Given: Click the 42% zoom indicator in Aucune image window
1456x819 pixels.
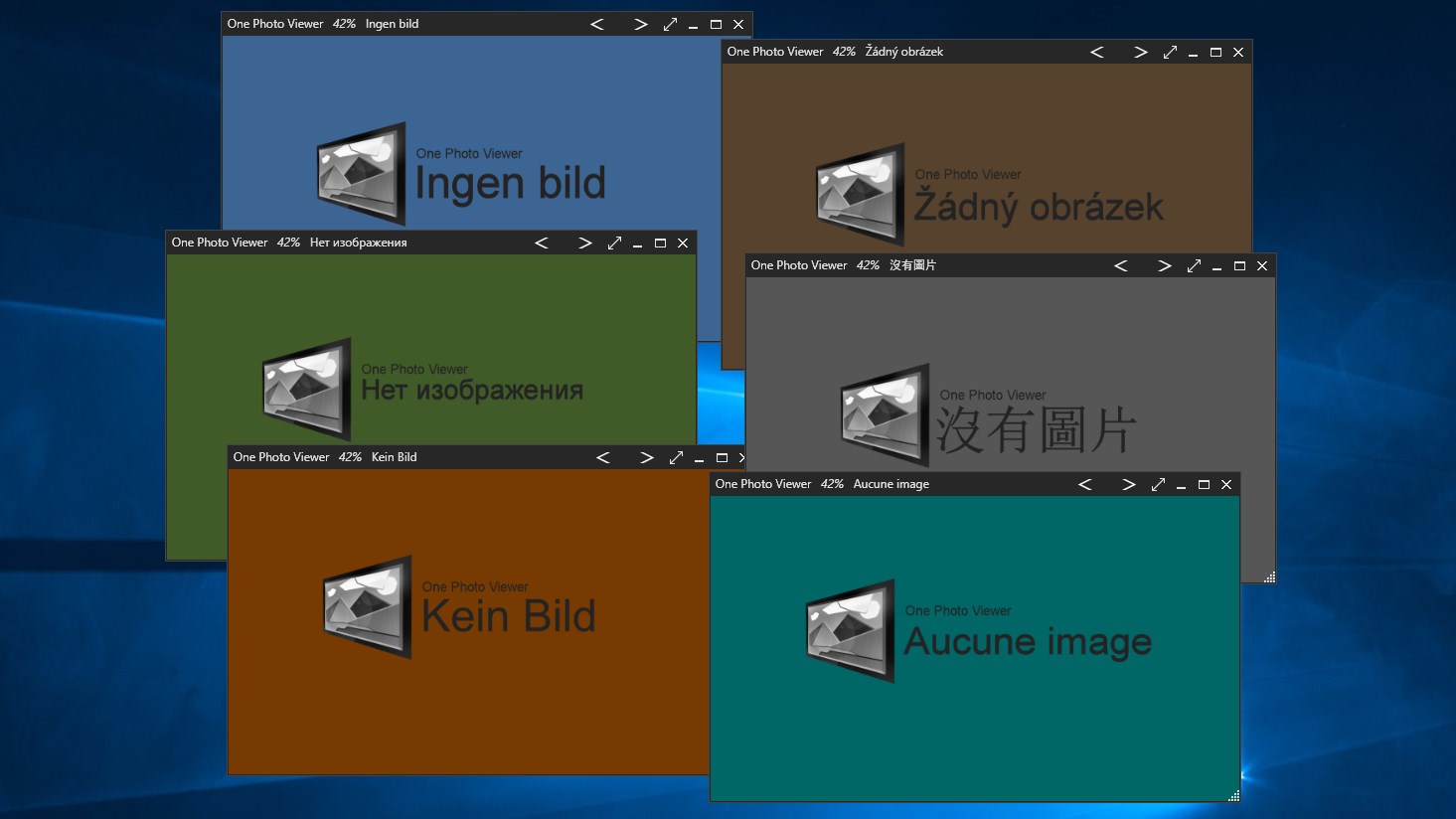Looking at the screenshot, I should point(832,484).
